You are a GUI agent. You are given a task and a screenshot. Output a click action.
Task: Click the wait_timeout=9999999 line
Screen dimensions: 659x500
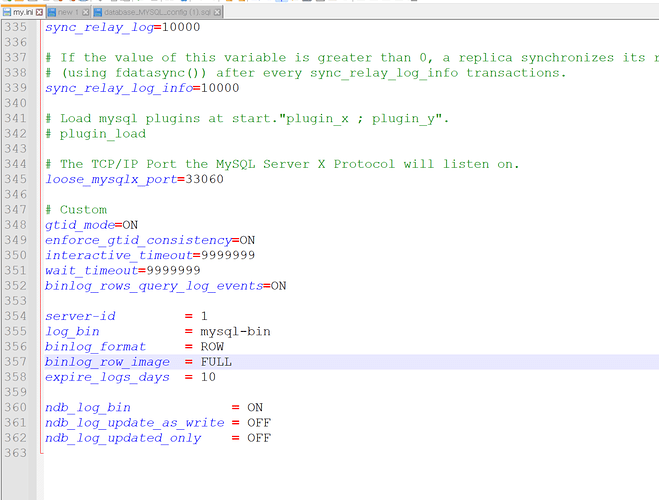123,270
